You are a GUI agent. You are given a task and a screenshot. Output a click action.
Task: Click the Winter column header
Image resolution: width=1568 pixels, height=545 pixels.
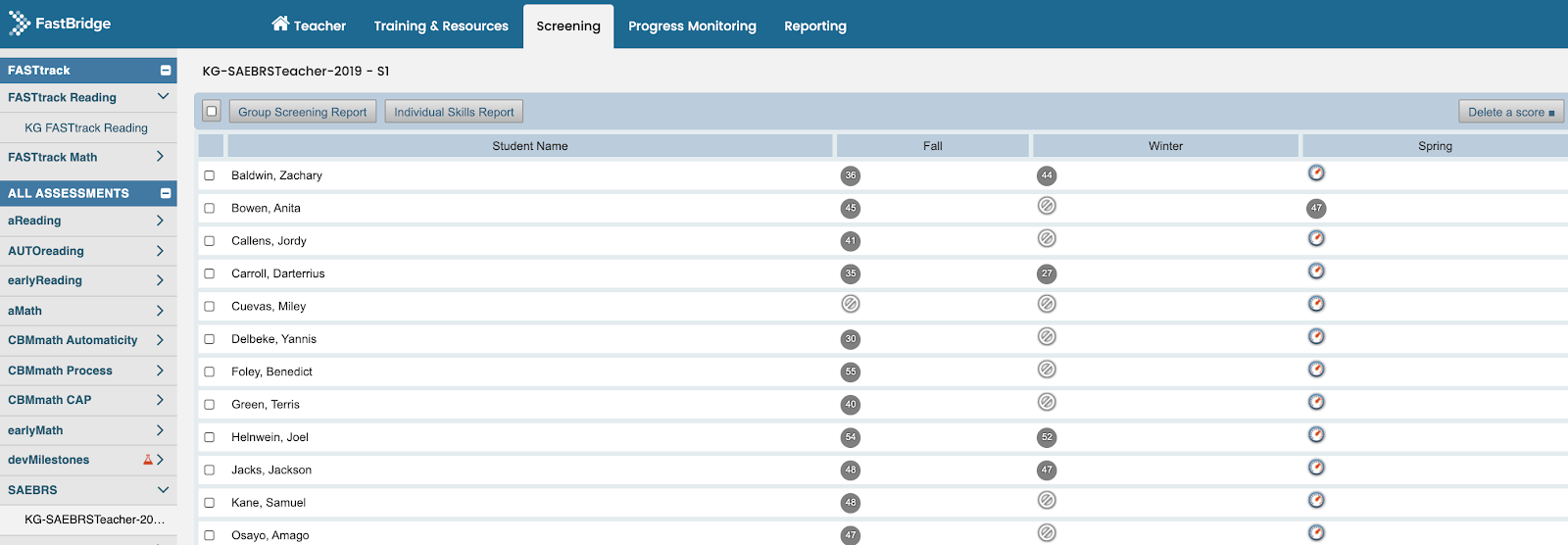pyautogui.click(x=1166, y=146)
